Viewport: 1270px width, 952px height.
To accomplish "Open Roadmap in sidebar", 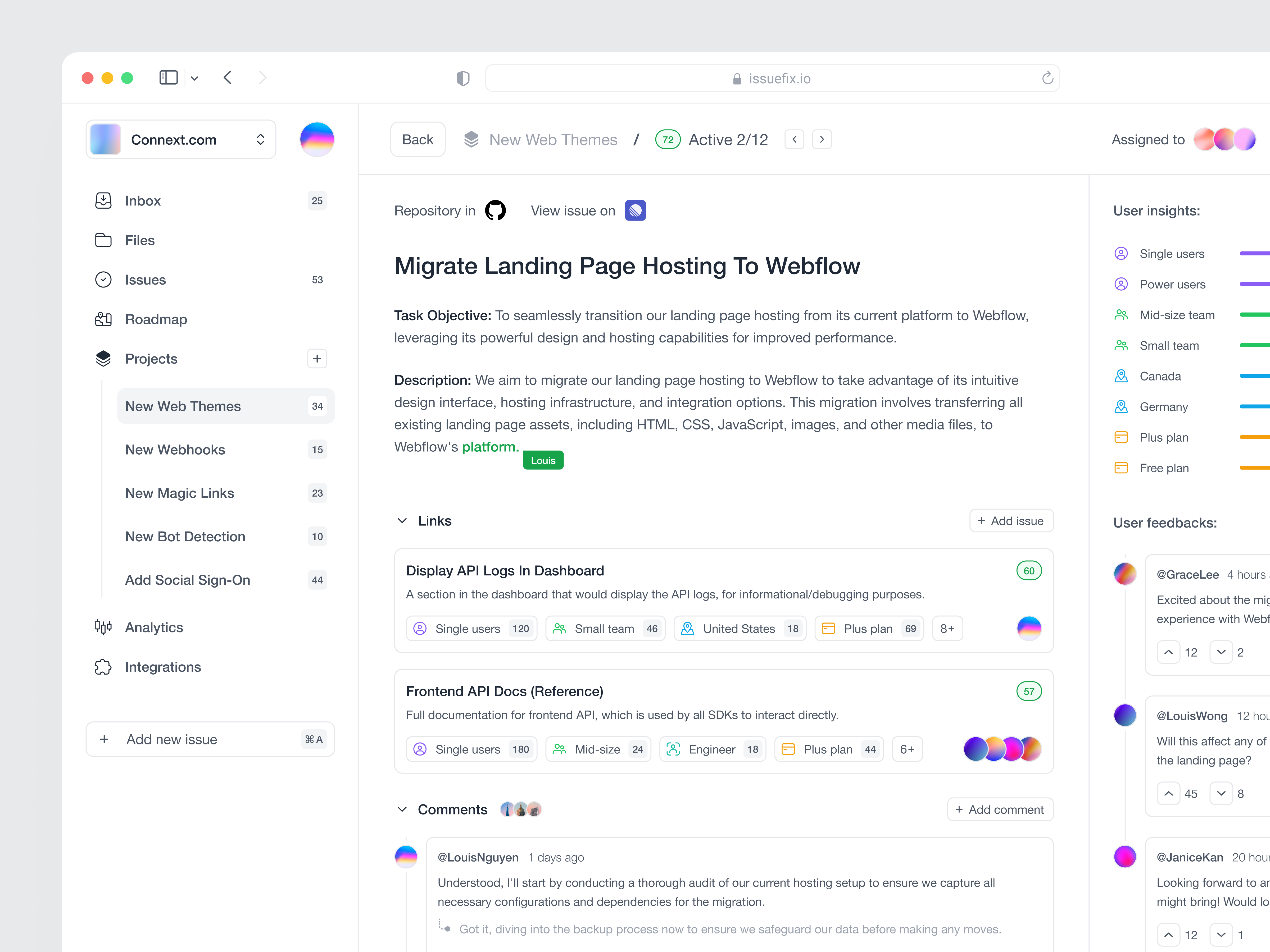I will pos(210,320).
